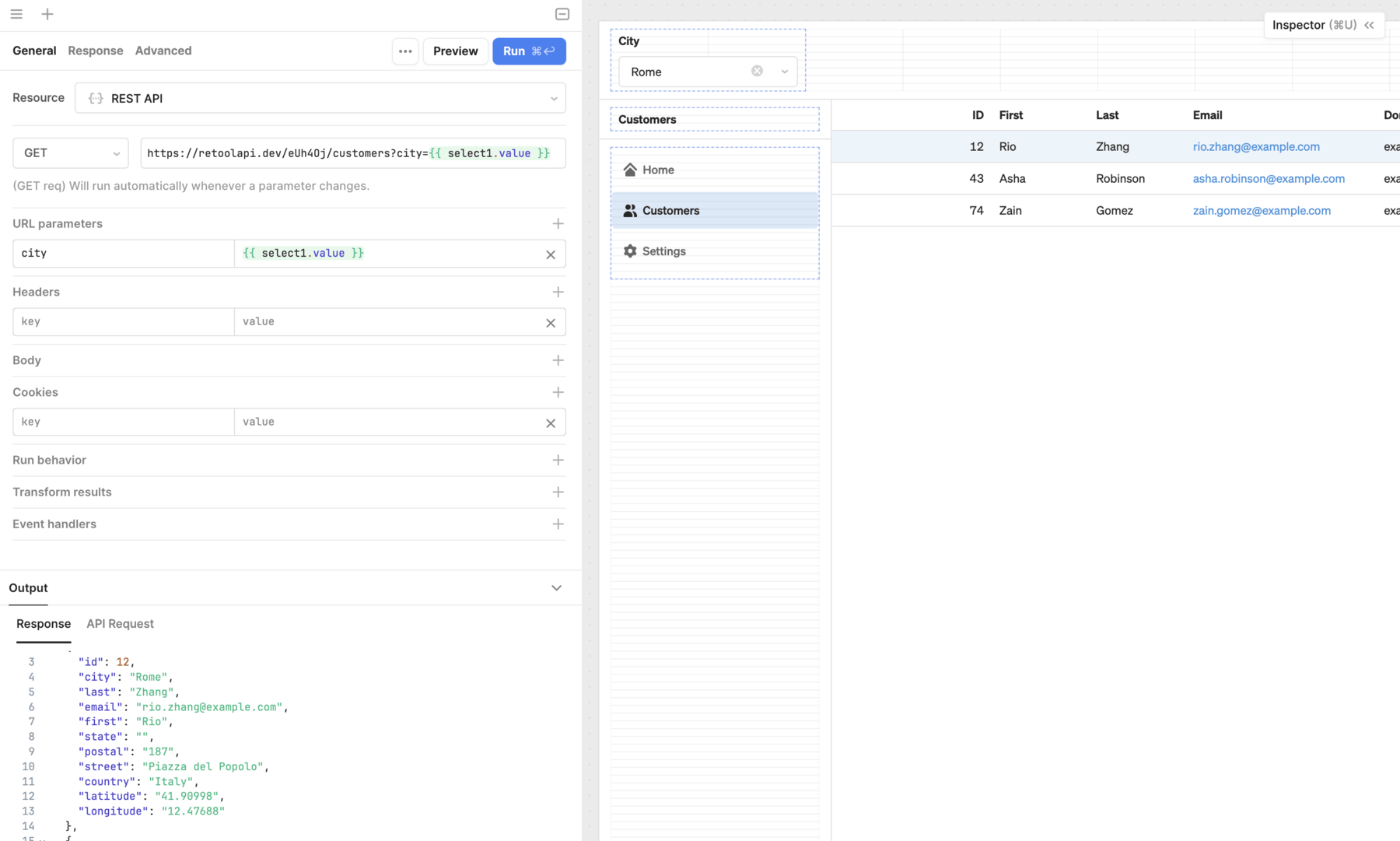The image size is (1400, 841).
Task: Open zain.gomez@example.com email link
Action: (x=1262, y=211)
